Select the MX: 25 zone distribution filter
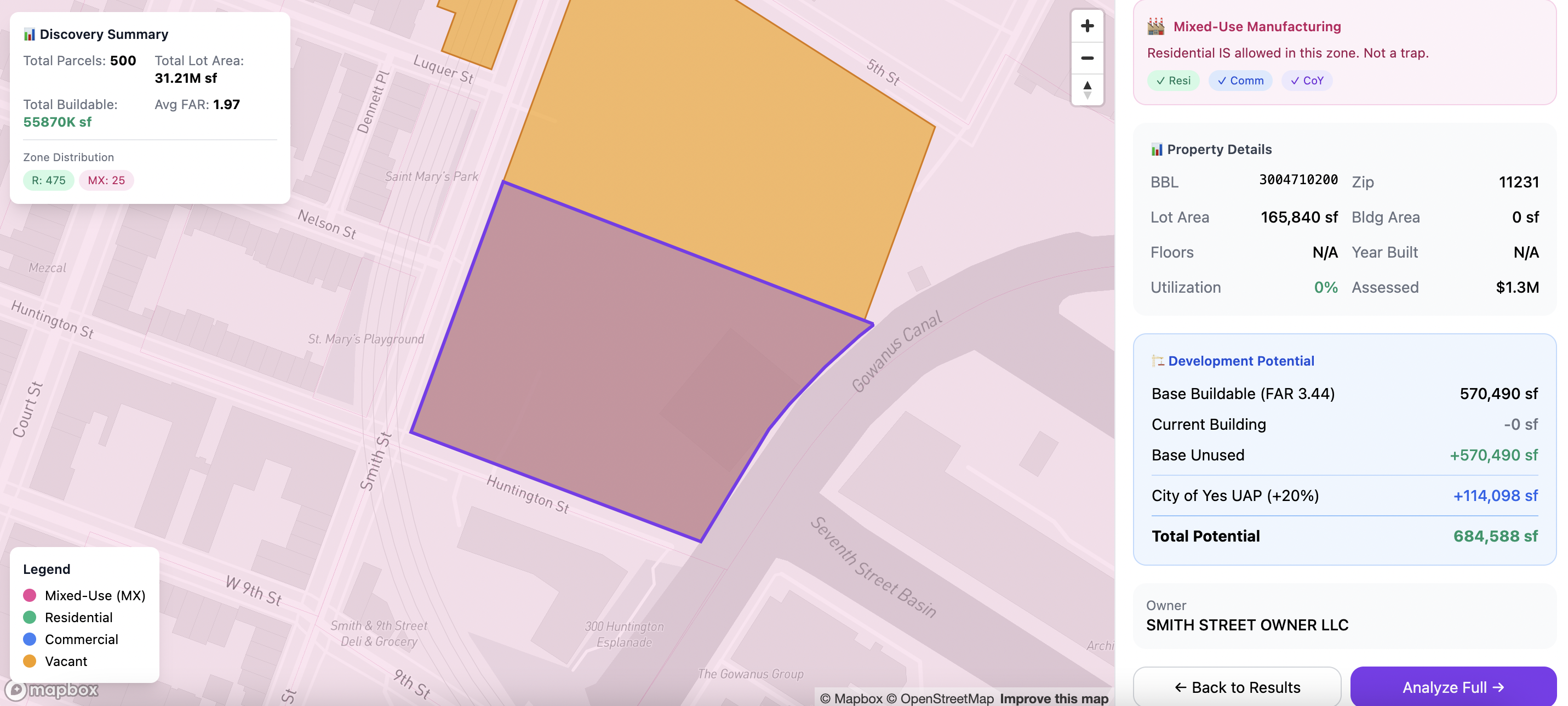Image resolution: width=1568 pixels, height=706 pixels. pyautogui.click(x=106, y=180)
